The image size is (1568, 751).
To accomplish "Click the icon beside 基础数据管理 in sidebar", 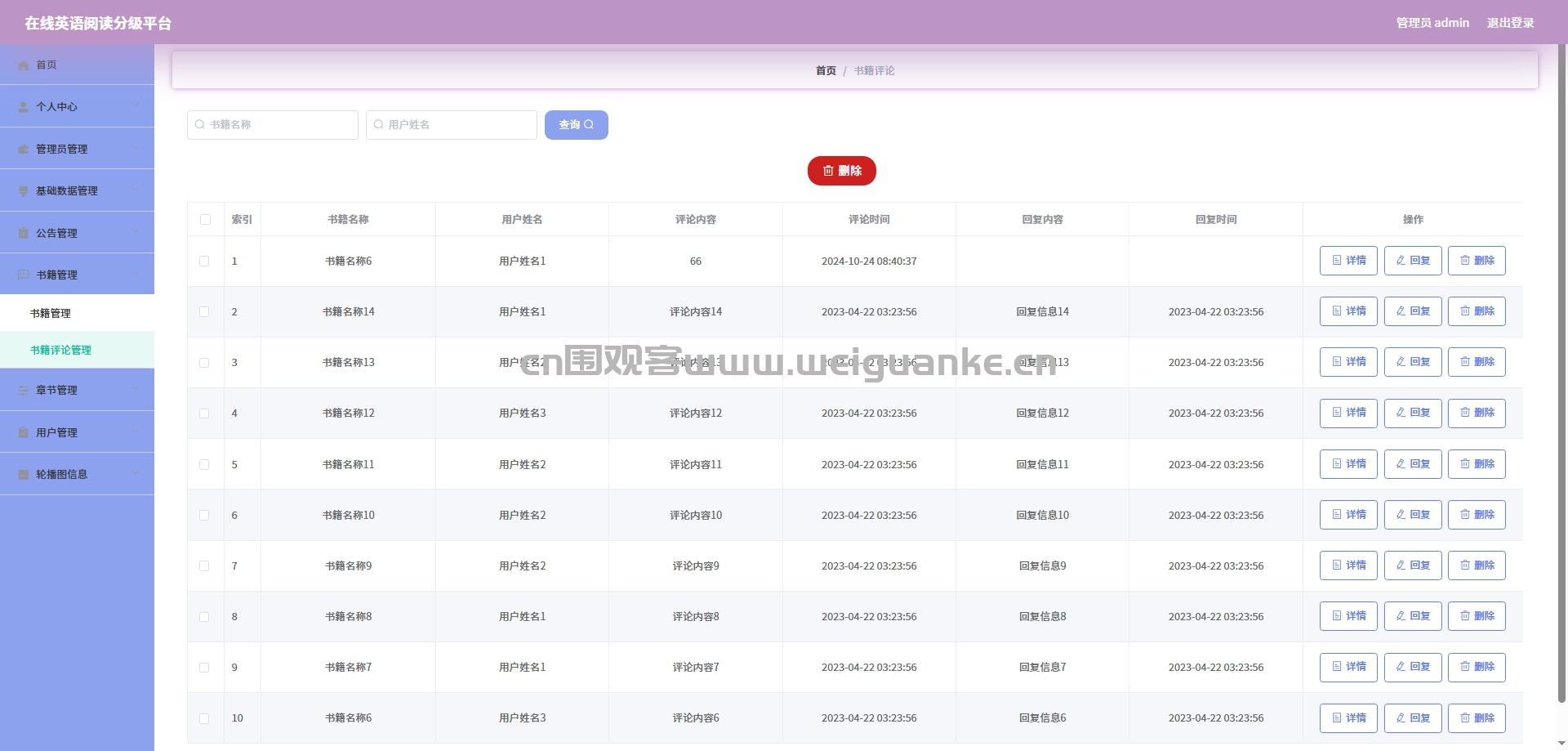I will coord(23,191).
